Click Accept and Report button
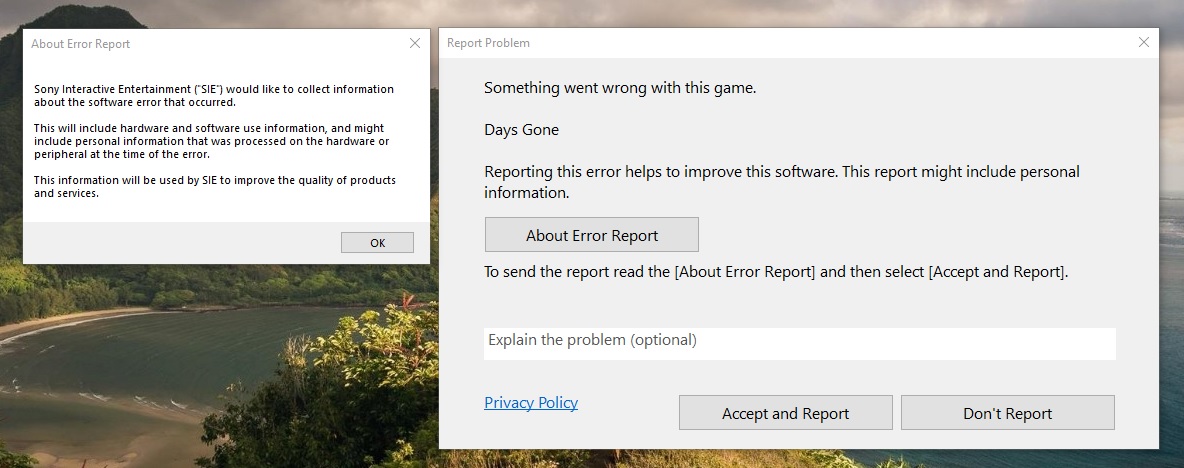 [x=785, y=413]
